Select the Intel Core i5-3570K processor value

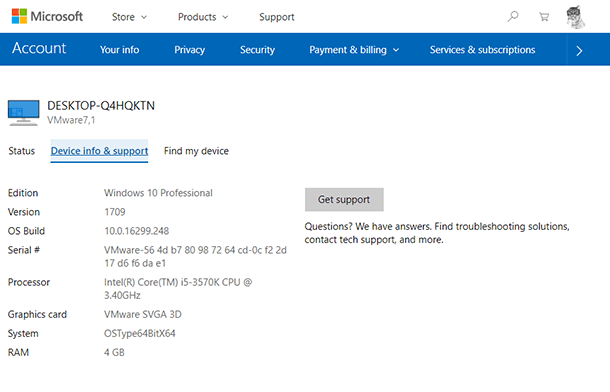pyautogui.click(x=178, y=289)
